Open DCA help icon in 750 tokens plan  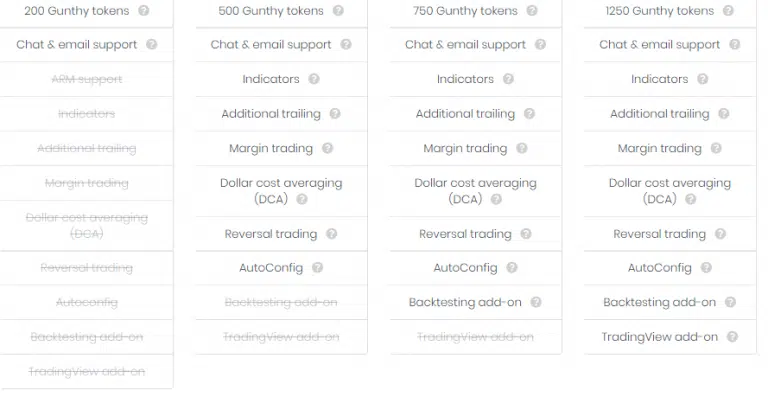tap(496, 199)
